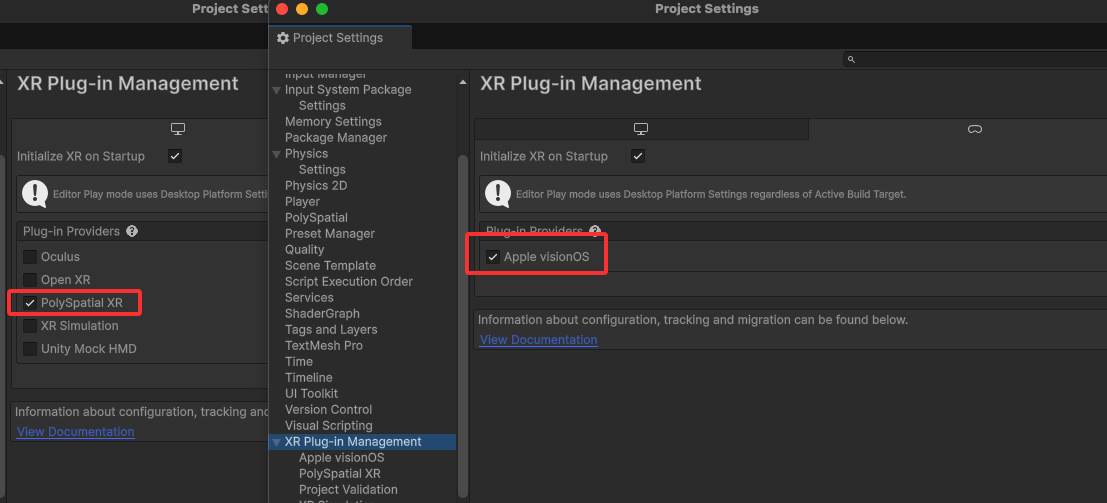This screenshot has height=503, width=1107.
Task: Toggle the Oculus plug-in provider checkbox
Action: (x=30, y=256)
